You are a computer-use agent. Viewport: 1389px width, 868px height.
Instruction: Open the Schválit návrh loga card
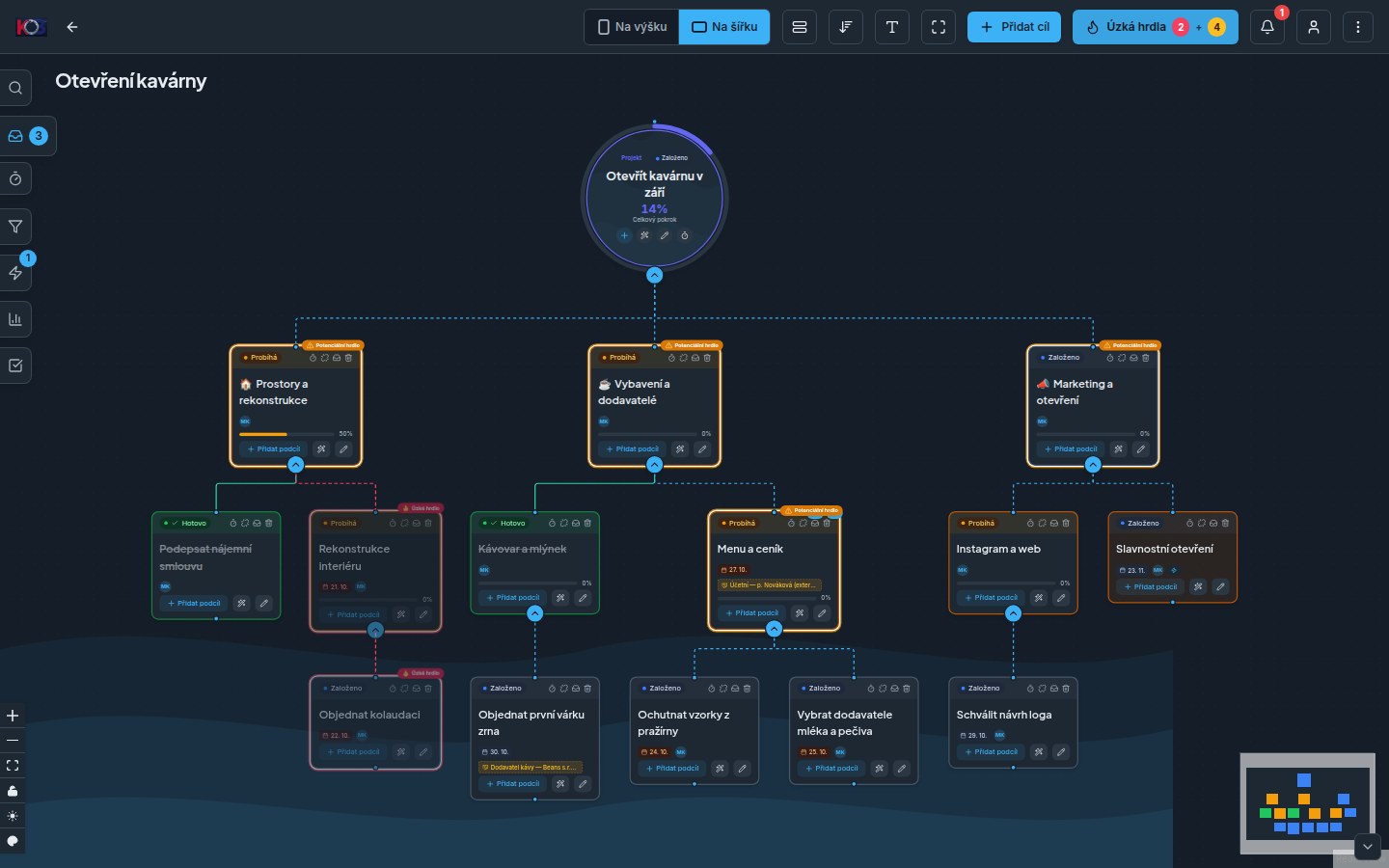pos(1013,722)
